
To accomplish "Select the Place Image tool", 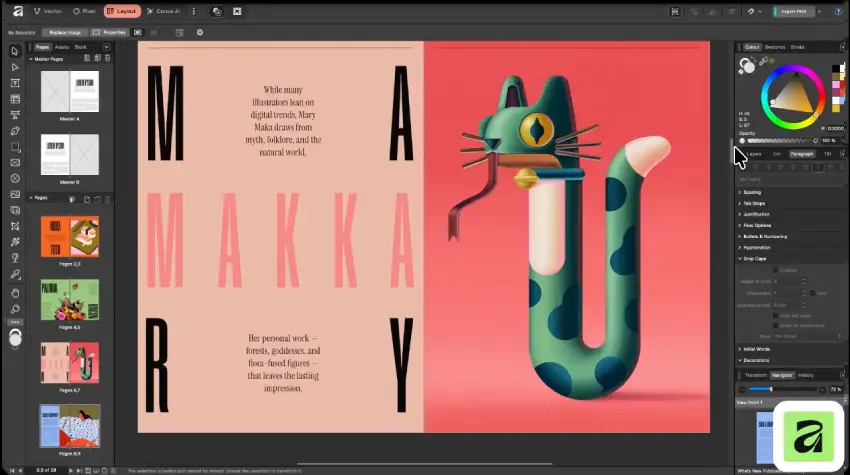I will coord(15,195).
